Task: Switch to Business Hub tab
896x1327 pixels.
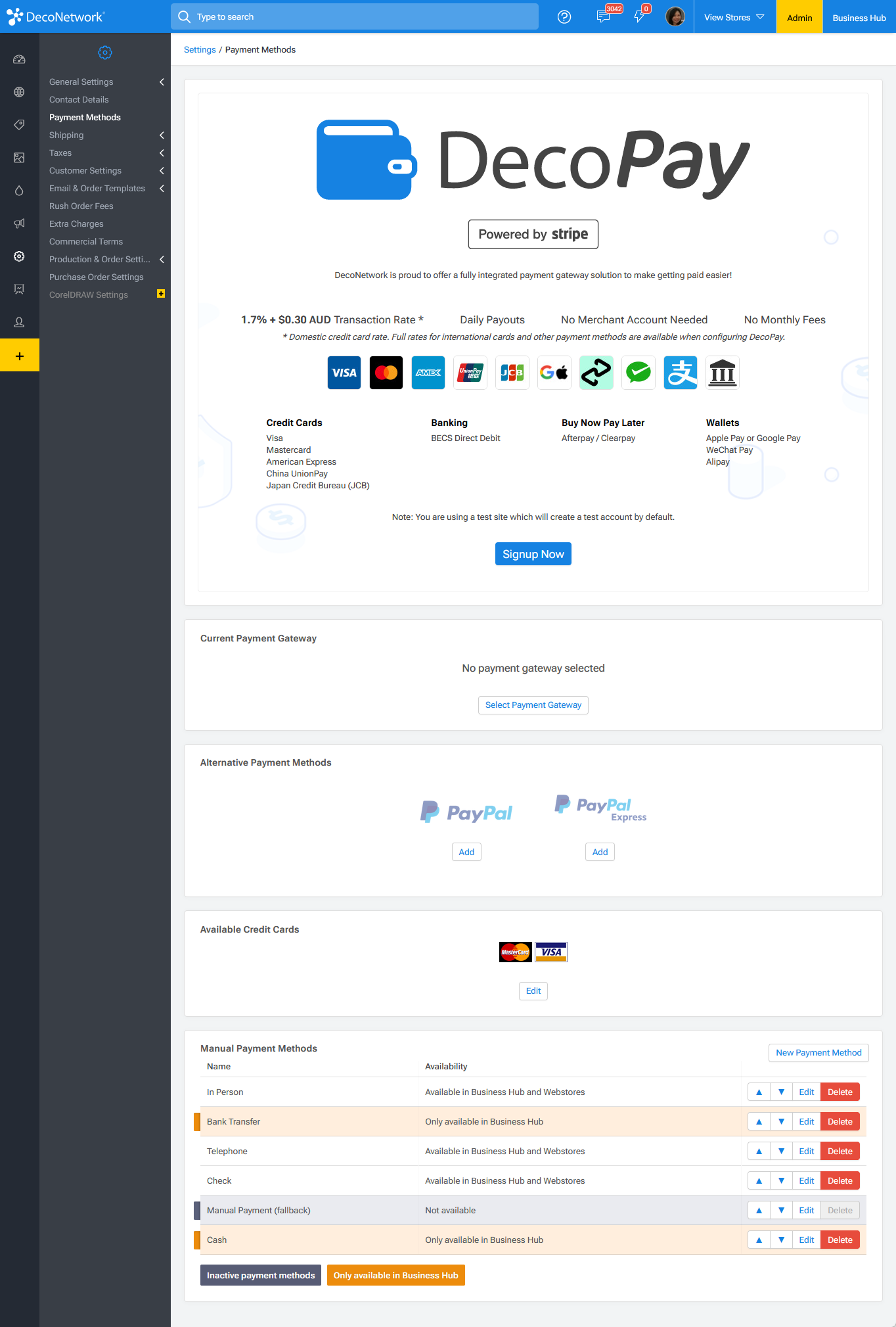Action: 859,17
